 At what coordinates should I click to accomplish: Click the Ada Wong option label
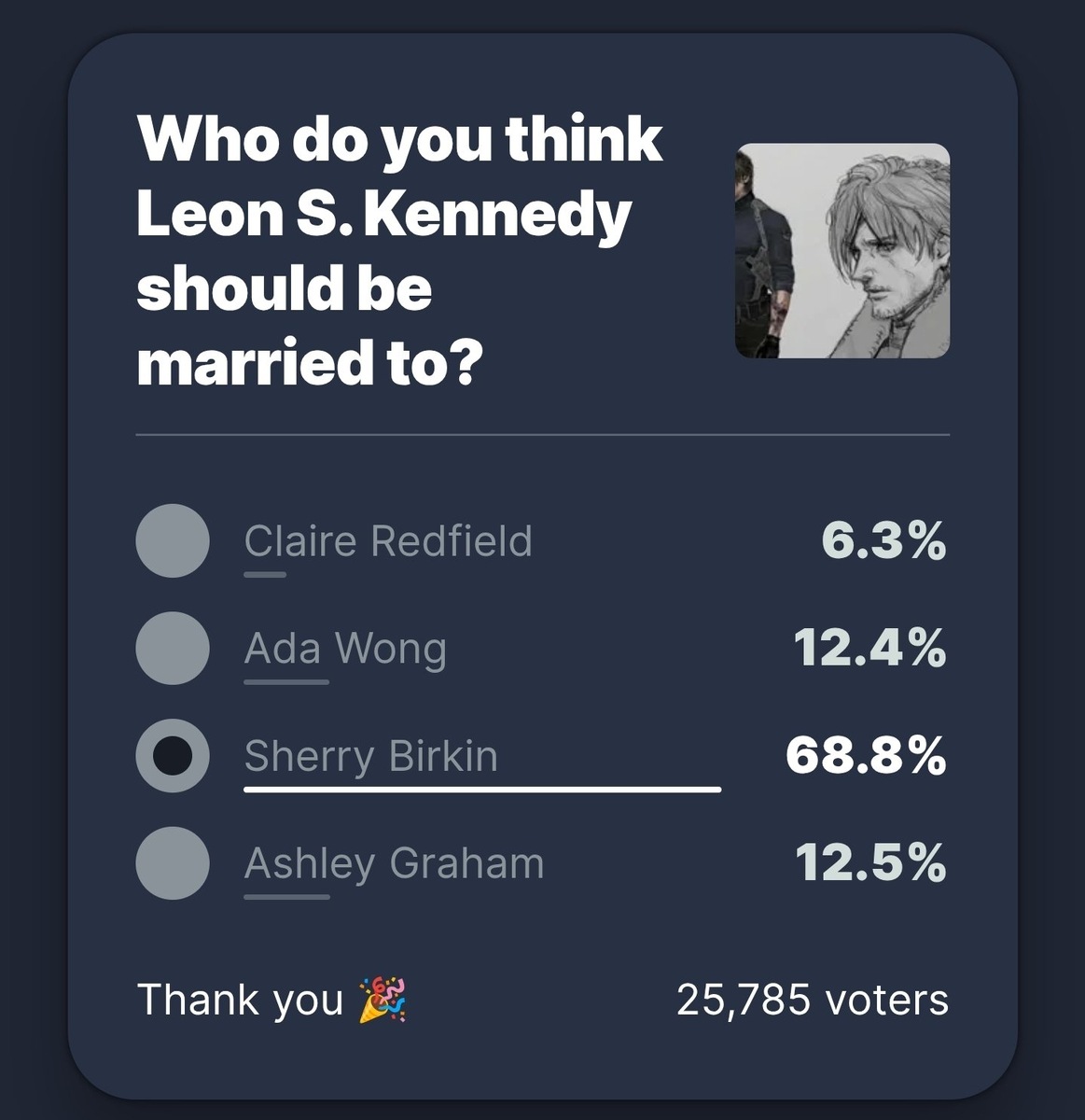pyautogui.click(x=345, y=649)
